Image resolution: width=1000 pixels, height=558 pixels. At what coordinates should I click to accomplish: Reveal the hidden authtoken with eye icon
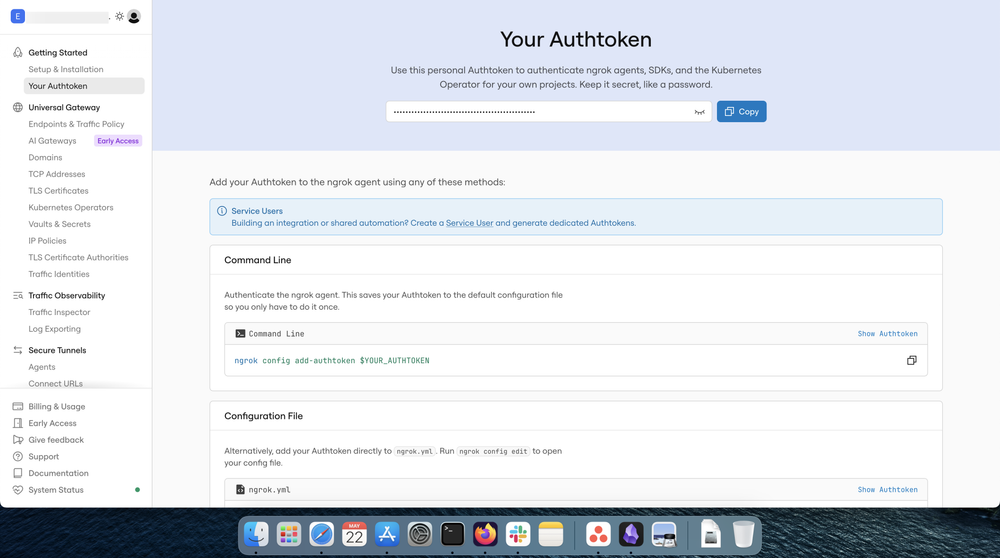[x=700, y=112]
